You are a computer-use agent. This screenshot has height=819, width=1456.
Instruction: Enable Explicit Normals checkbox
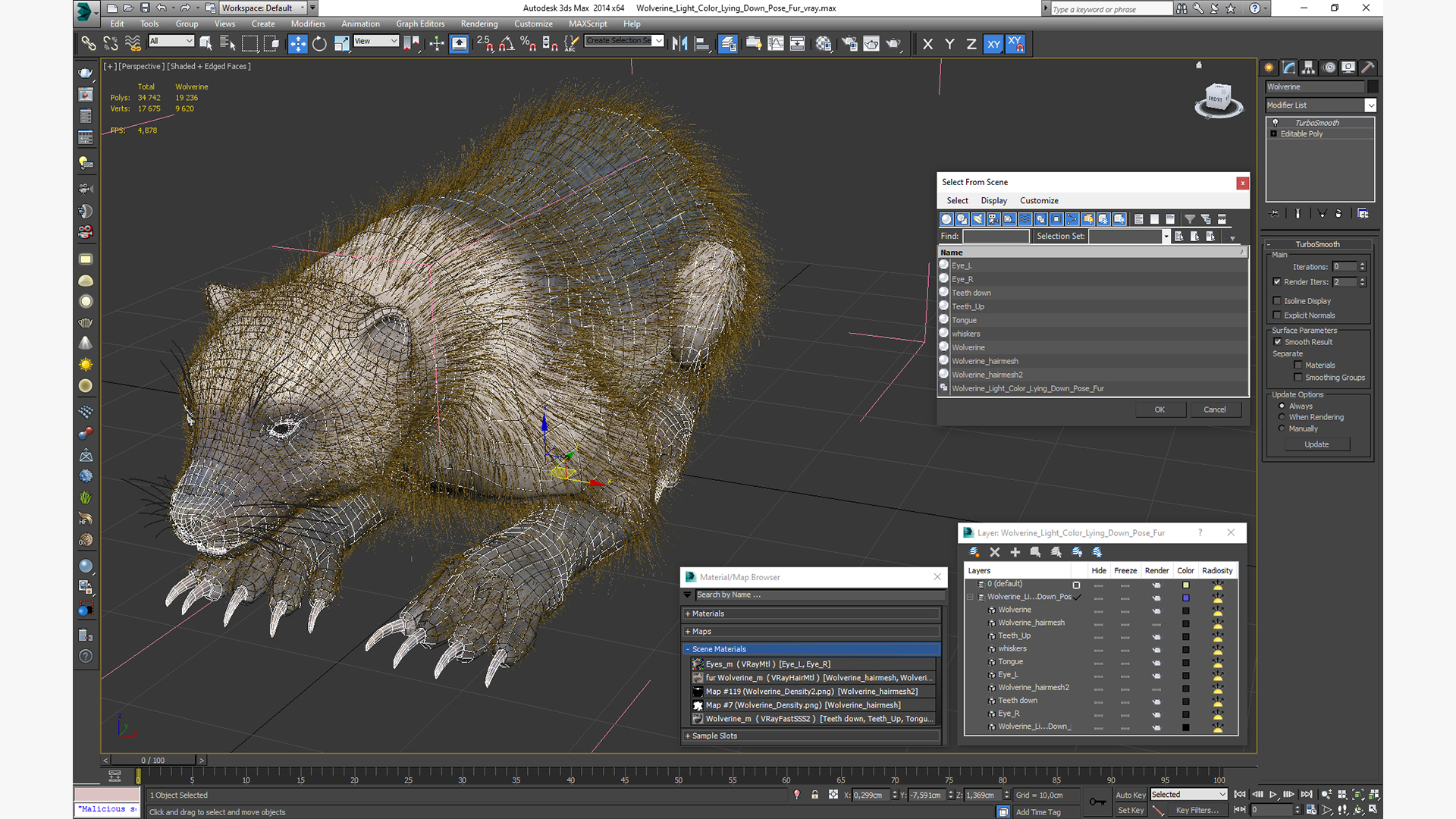click(x=1277, y=315)
